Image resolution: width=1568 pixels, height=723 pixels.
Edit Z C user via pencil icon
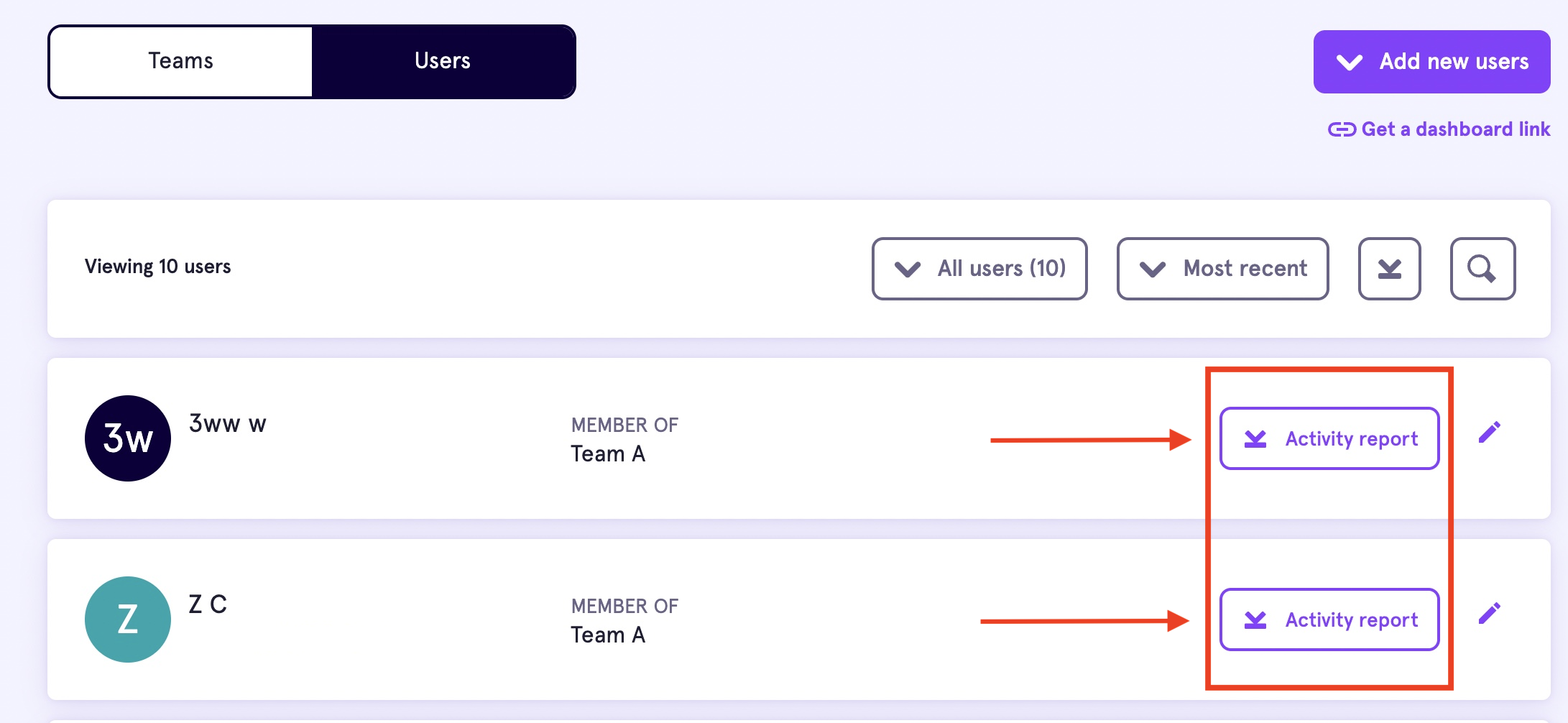(x=1489, y=614)
